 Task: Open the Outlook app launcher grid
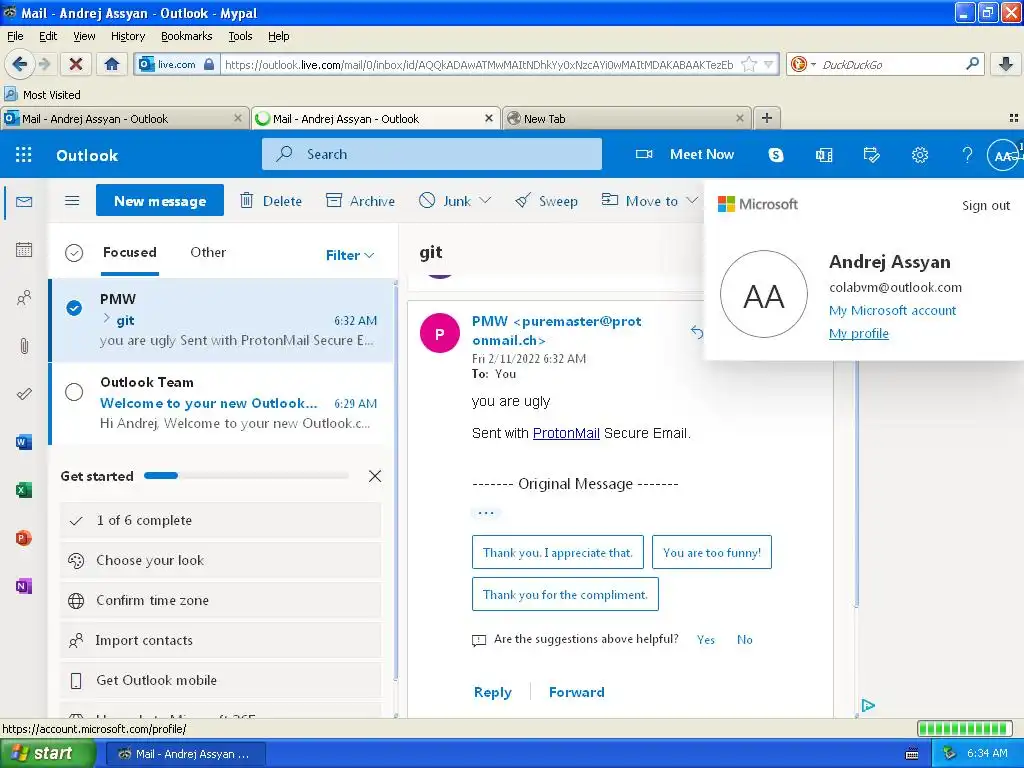pyautogui.click(x=24, y=155)
